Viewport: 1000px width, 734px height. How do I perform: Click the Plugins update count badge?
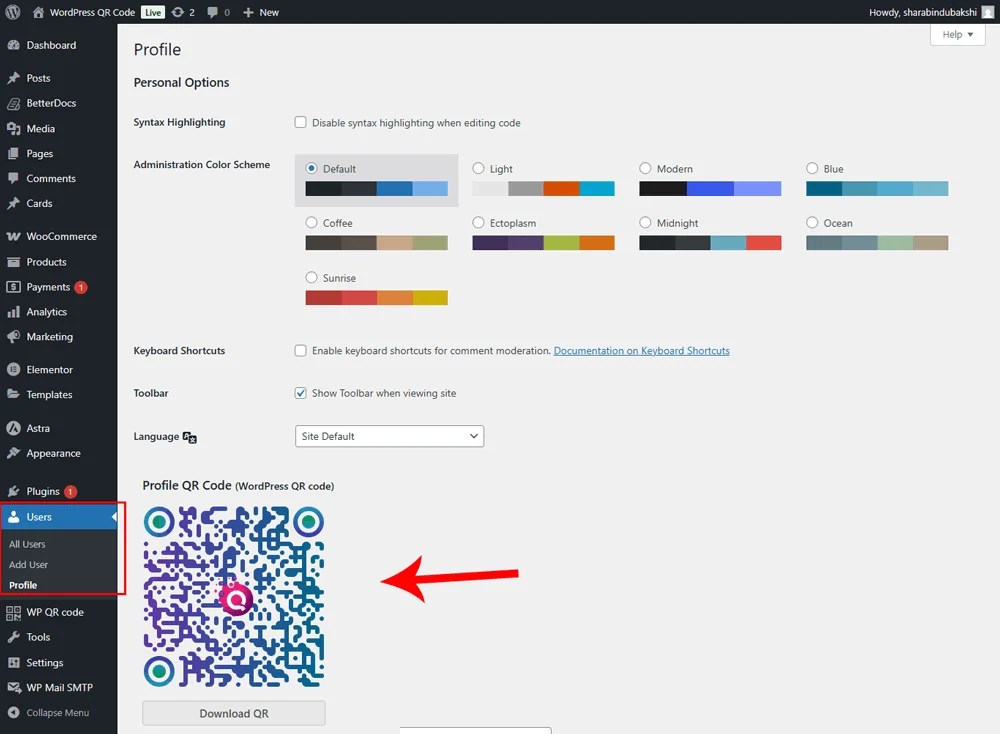(70, 492)
